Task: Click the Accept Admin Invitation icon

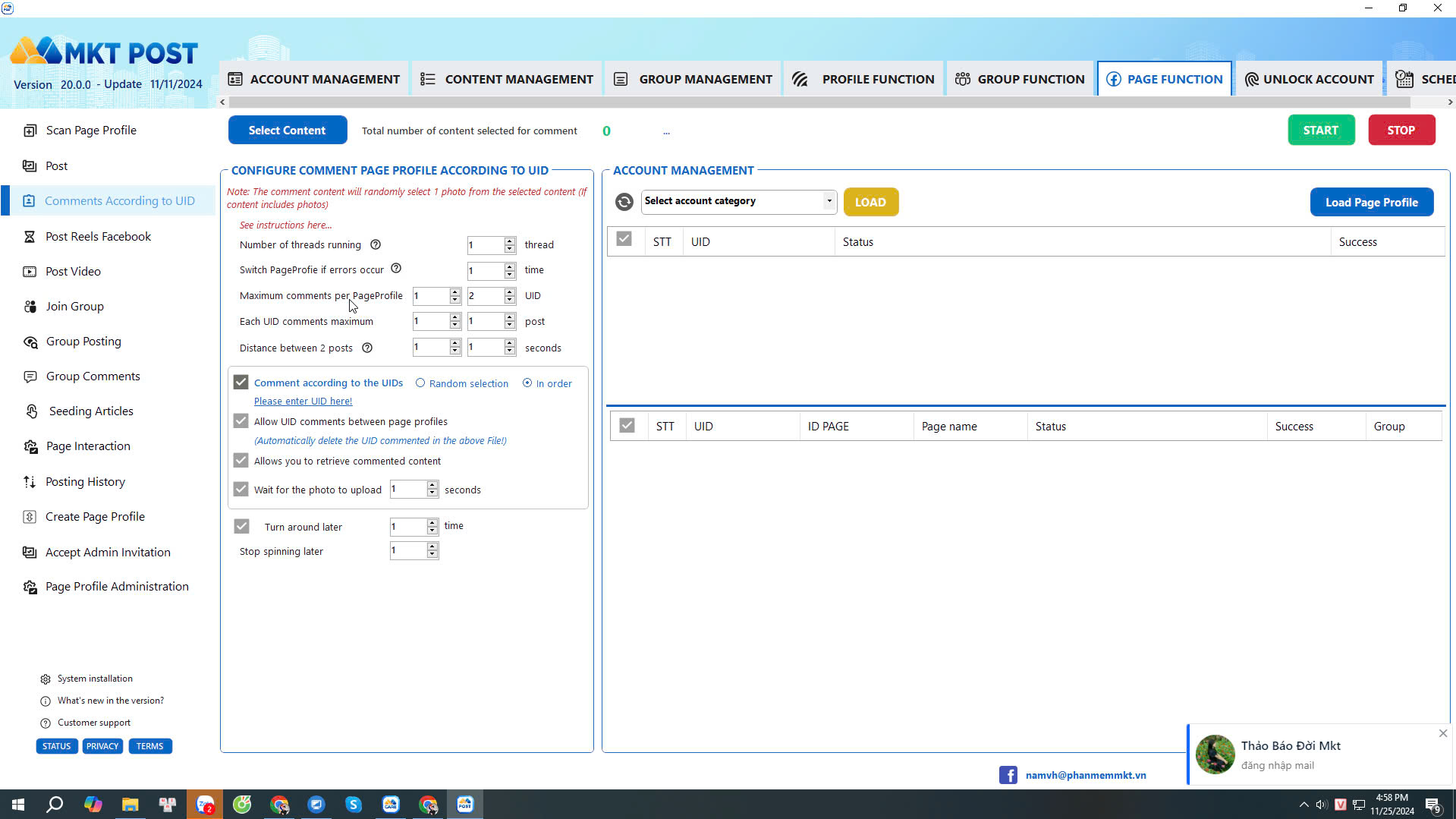Action: coord(30,553)
